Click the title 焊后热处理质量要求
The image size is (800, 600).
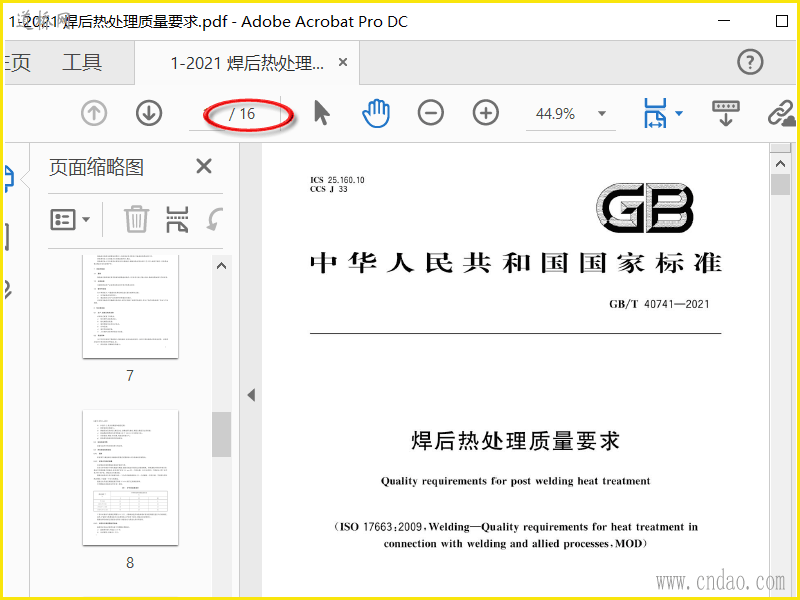[x=515, y=441]
